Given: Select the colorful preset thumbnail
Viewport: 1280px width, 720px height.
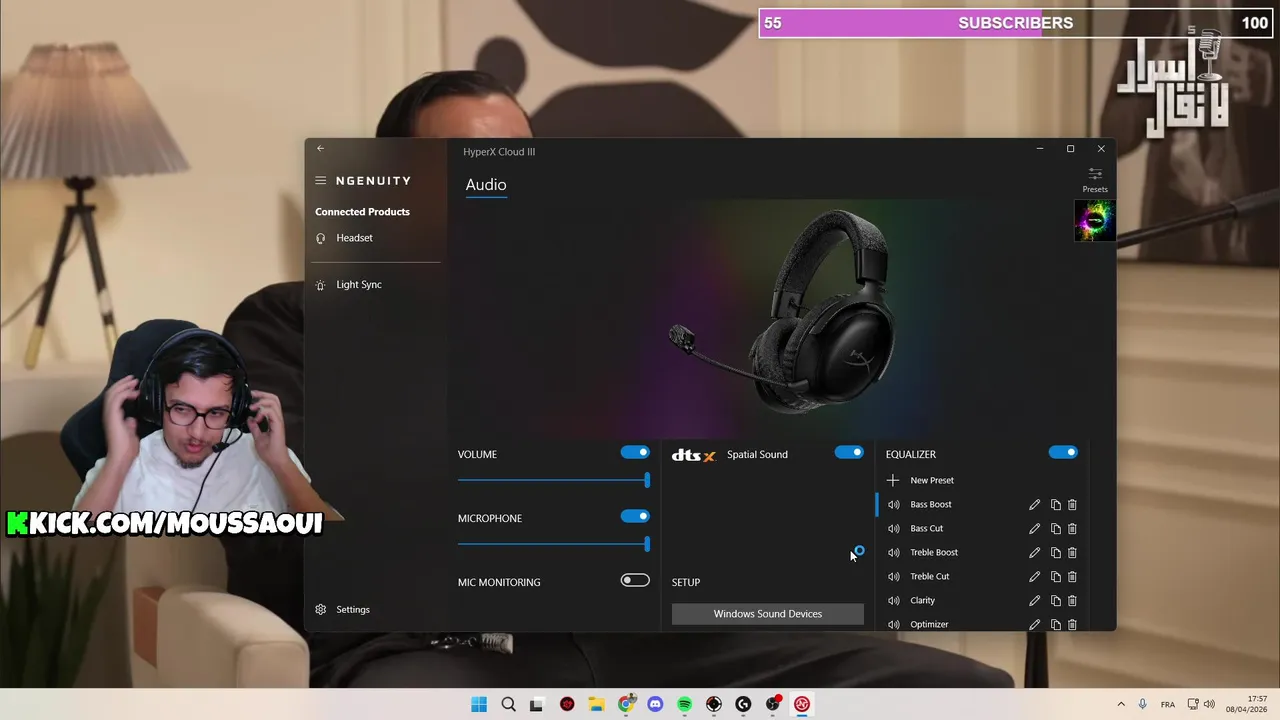Looking at the screenshot, I should (x=1094, y=220).
